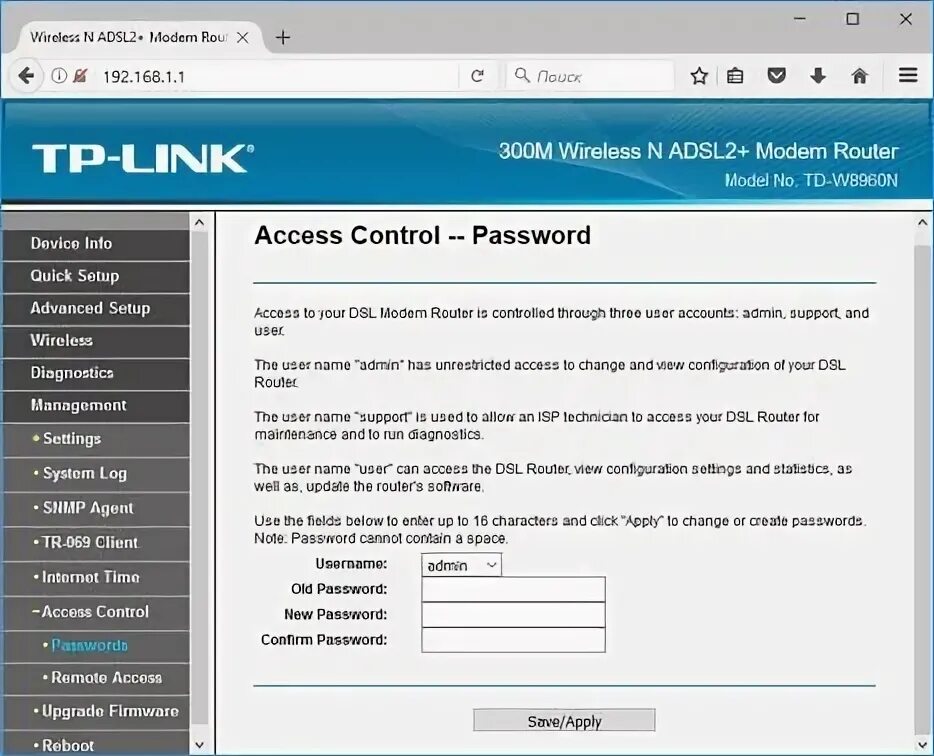Open System Log page
This screenshot has width=934, height=756.
click(x=96, y=474)
